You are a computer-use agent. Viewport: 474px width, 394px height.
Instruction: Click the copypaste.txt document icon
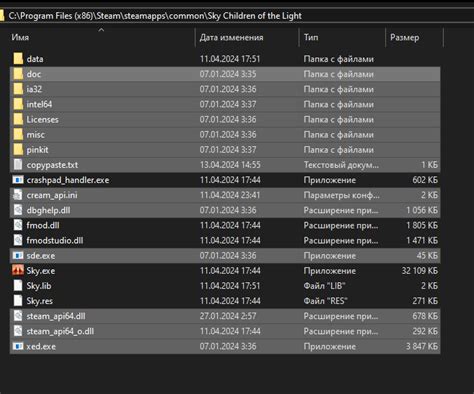[x=18, y=165]
